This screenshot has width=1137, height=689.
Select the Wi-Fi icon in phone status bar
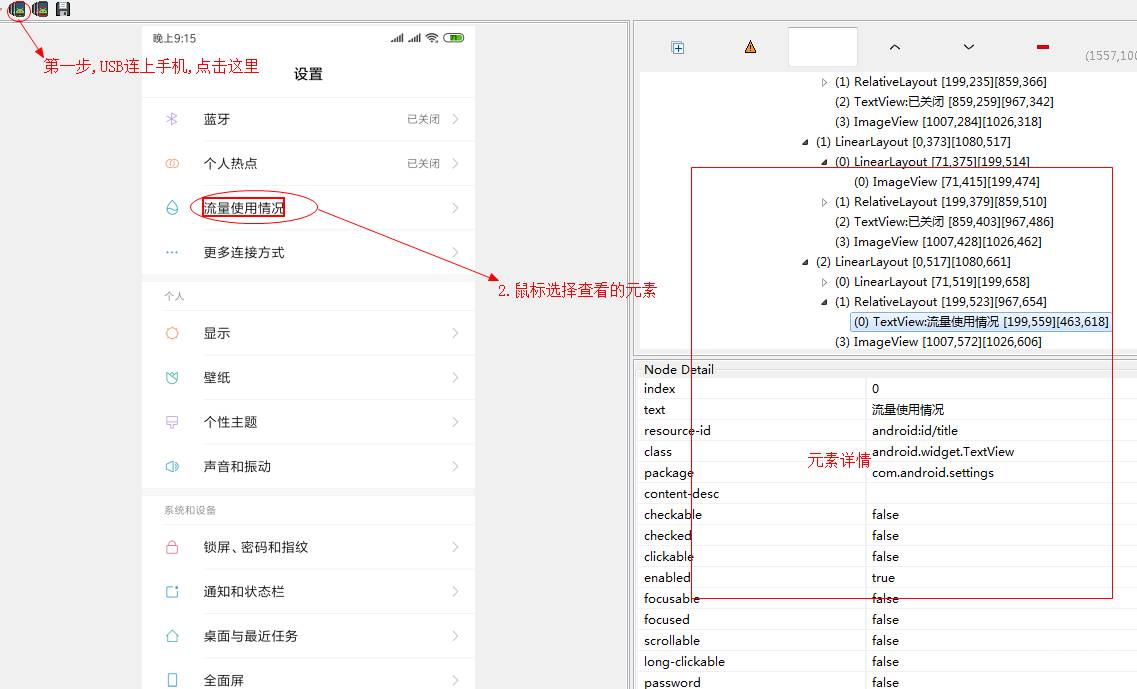(x=432, y=38)
